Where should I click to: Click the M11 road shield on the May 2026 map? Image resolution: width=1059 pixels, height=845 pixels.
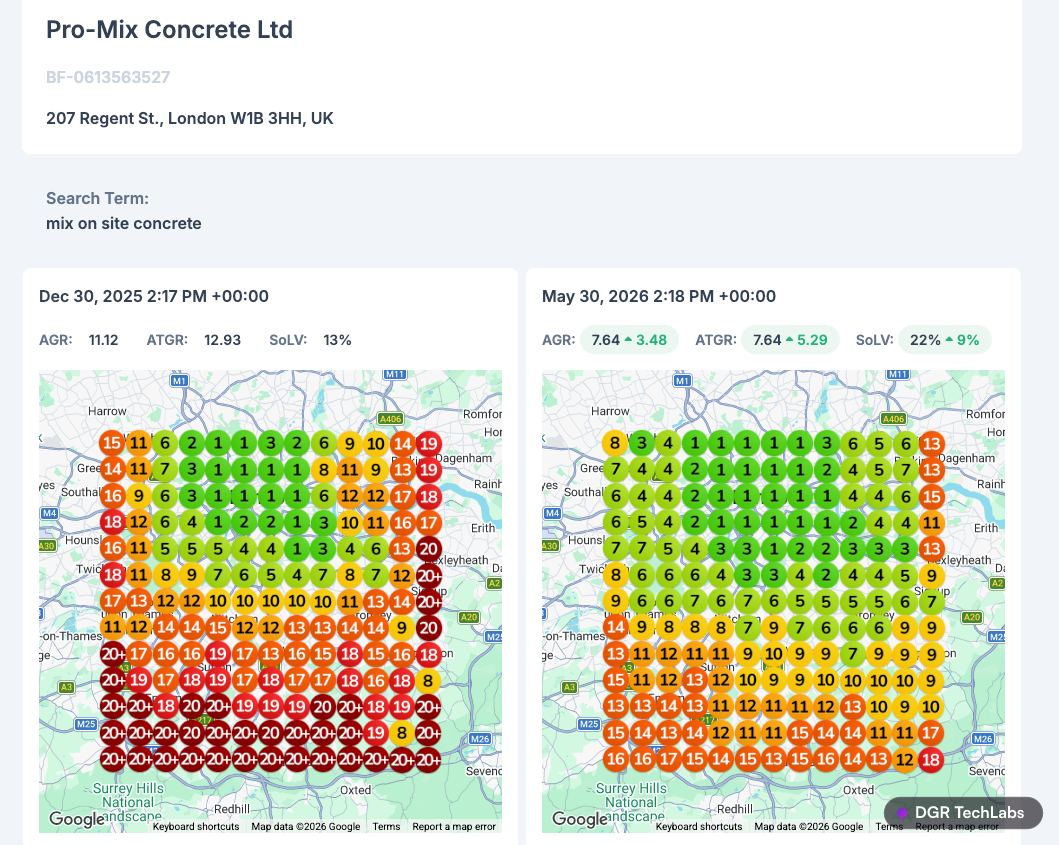(898, 374)
